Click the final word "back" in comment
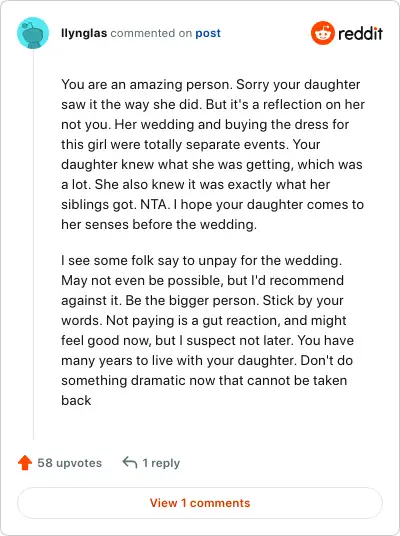This screenshot has width=400, height=536. point(76,400)
